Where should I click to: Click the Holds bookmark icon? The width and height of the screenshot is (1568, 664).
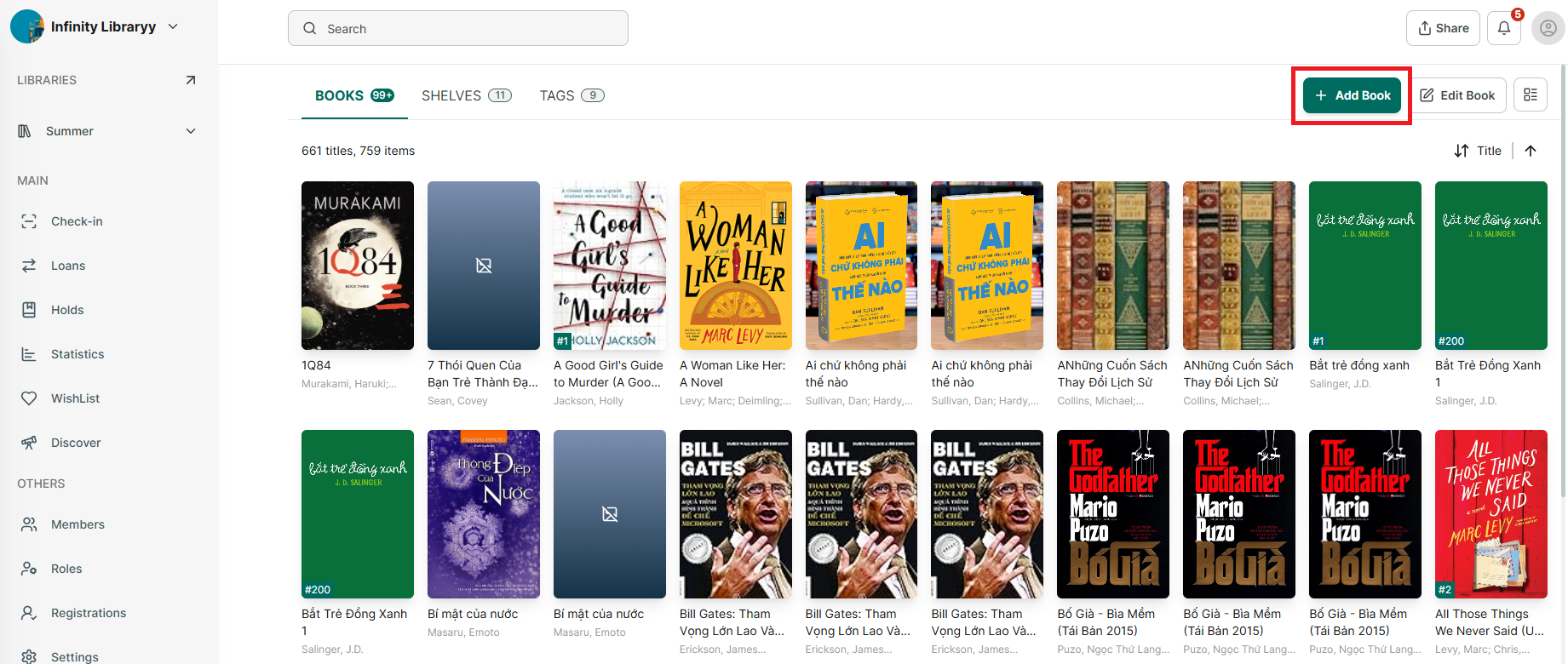[29, 310]
